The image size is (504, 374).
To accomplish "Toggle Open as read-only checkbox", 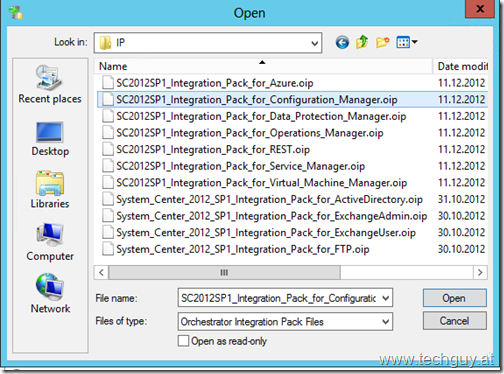I will [183, 341].
